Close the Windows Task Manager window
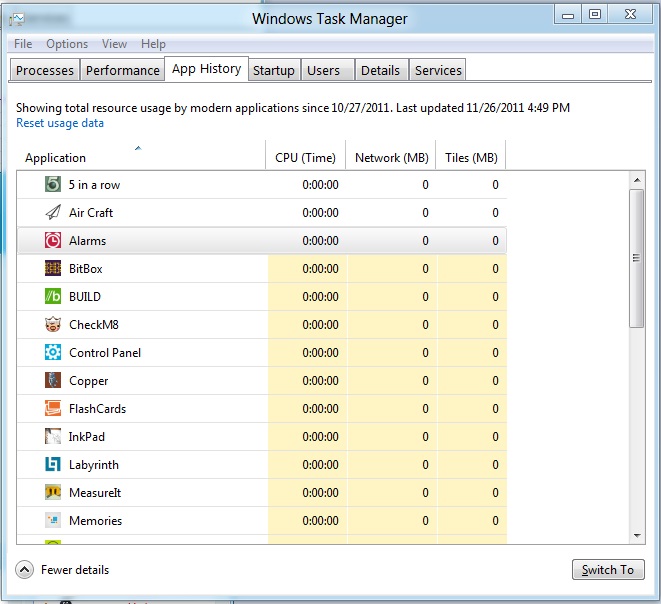The width and height of the screenshot is (661, 604). (630, 15)
